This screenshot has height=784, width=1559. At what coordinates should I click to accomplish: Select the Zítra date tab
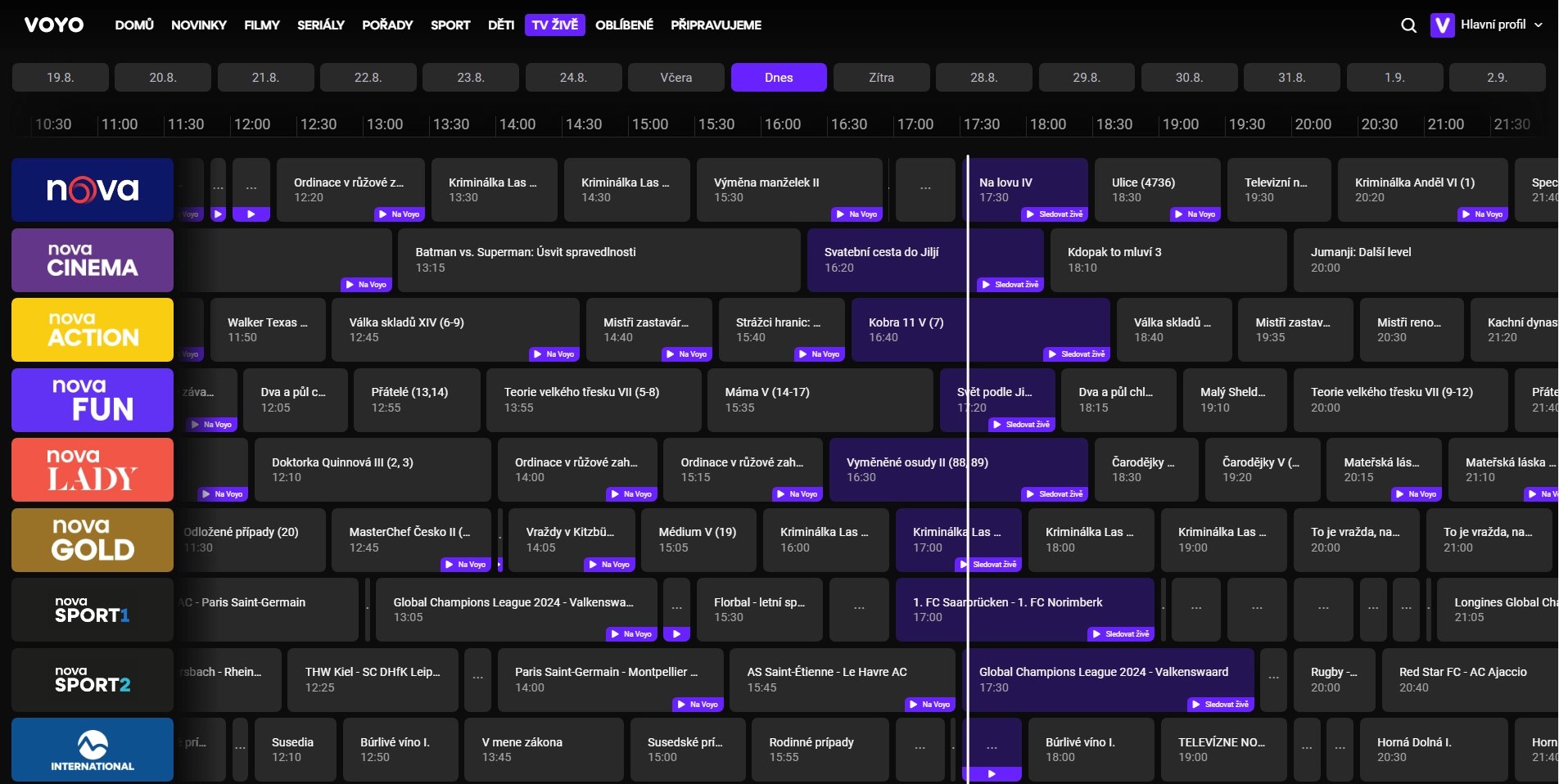881,78
